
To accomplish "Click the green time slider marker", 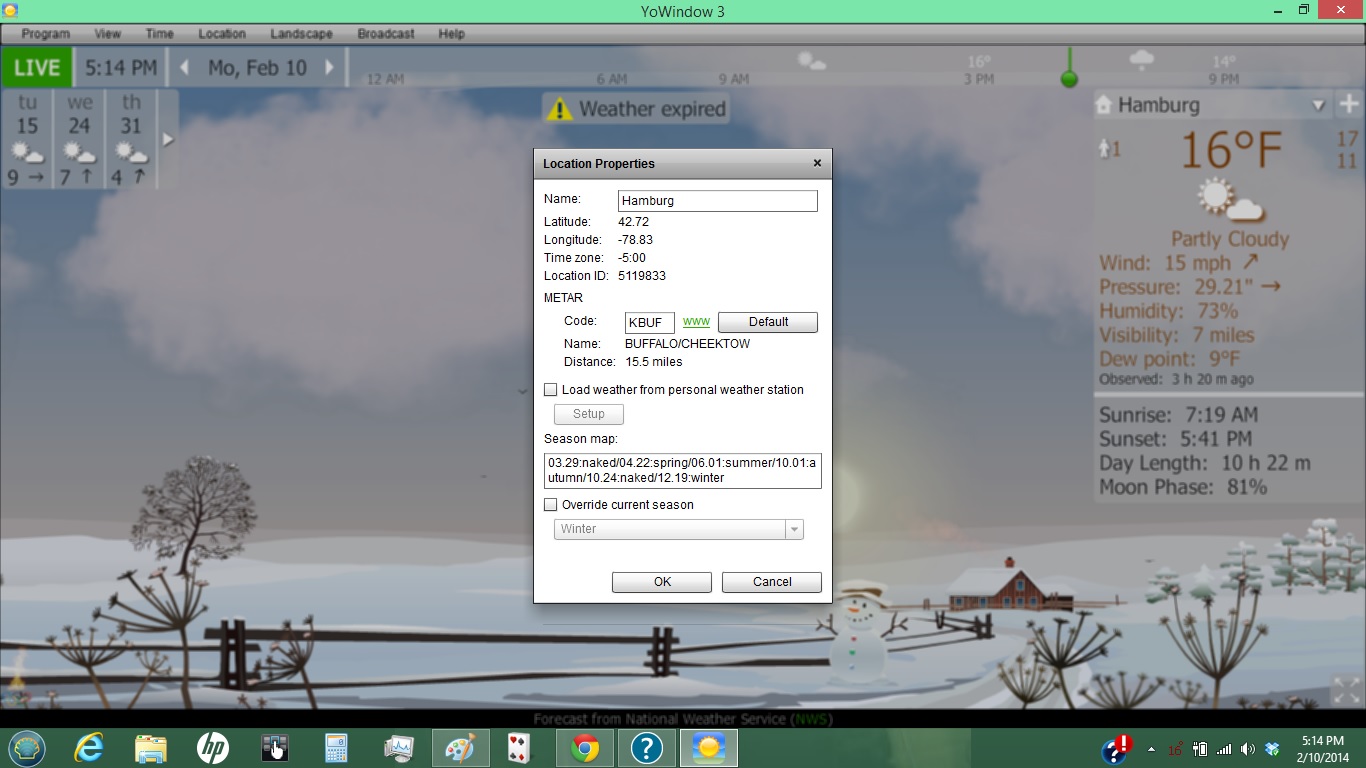I will (1069, 79).
